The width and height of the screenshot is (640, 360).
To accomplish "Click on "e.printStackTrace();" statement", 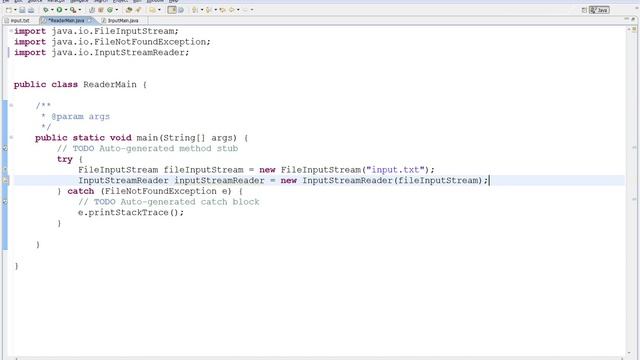I will pos(131,212).
